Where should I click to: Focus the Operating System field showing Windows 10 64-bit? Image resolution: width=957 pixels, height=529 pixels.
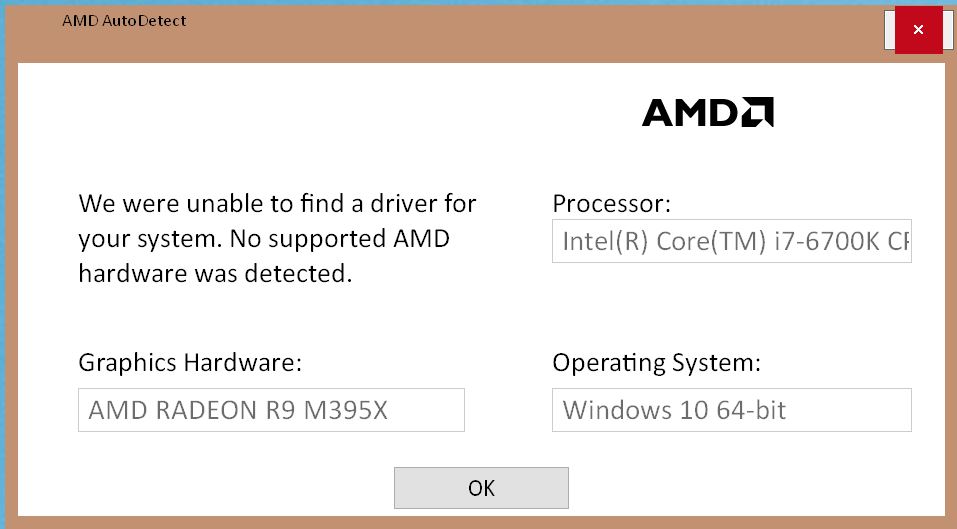(x=731, y=410)
